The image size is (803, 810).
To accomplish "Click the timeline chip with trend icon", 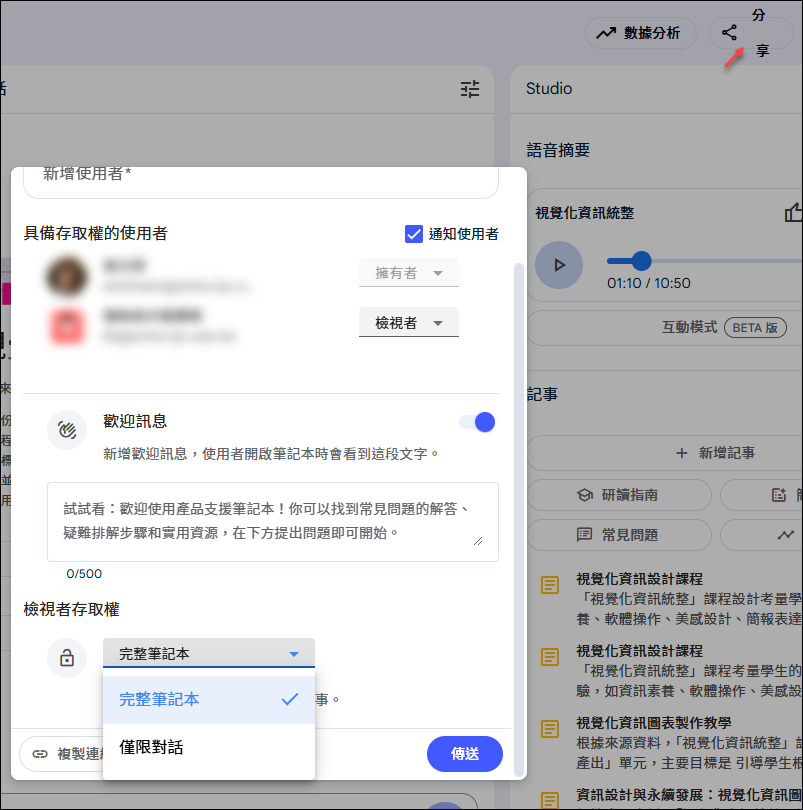I will tap(762, 535).
